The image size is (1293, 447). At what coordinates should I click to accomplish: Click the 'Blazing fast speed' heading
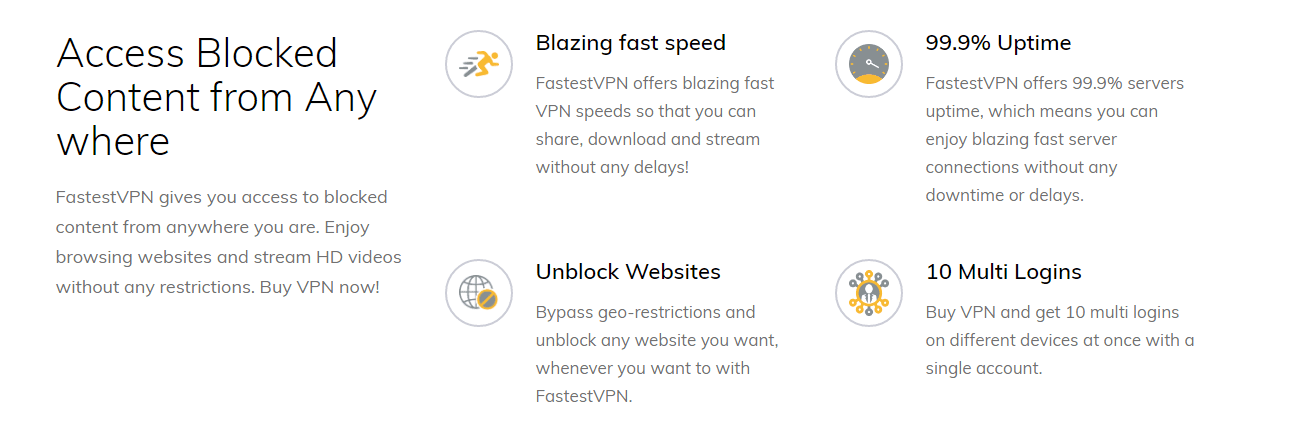click(630, 43)
